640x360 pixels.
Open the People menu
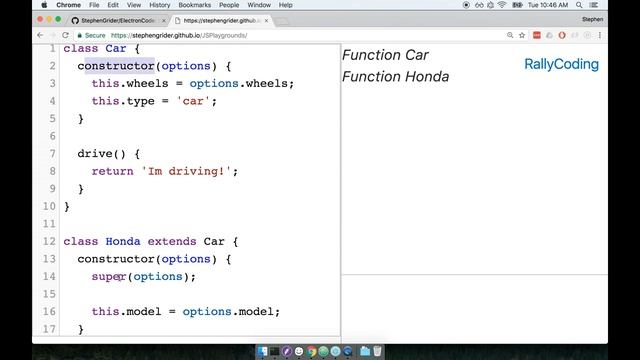pyautogui.click(x=229, y=5)
